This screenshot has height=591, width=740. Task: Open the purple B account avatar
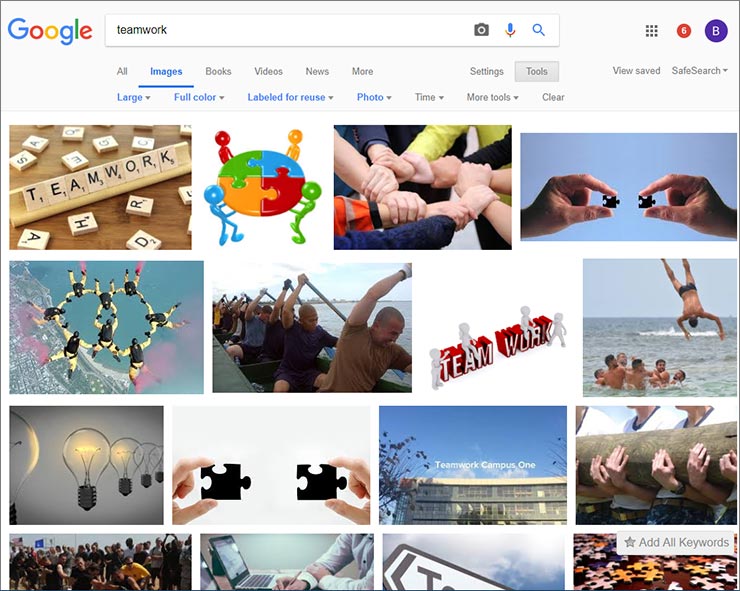click(x=716, y=31)
